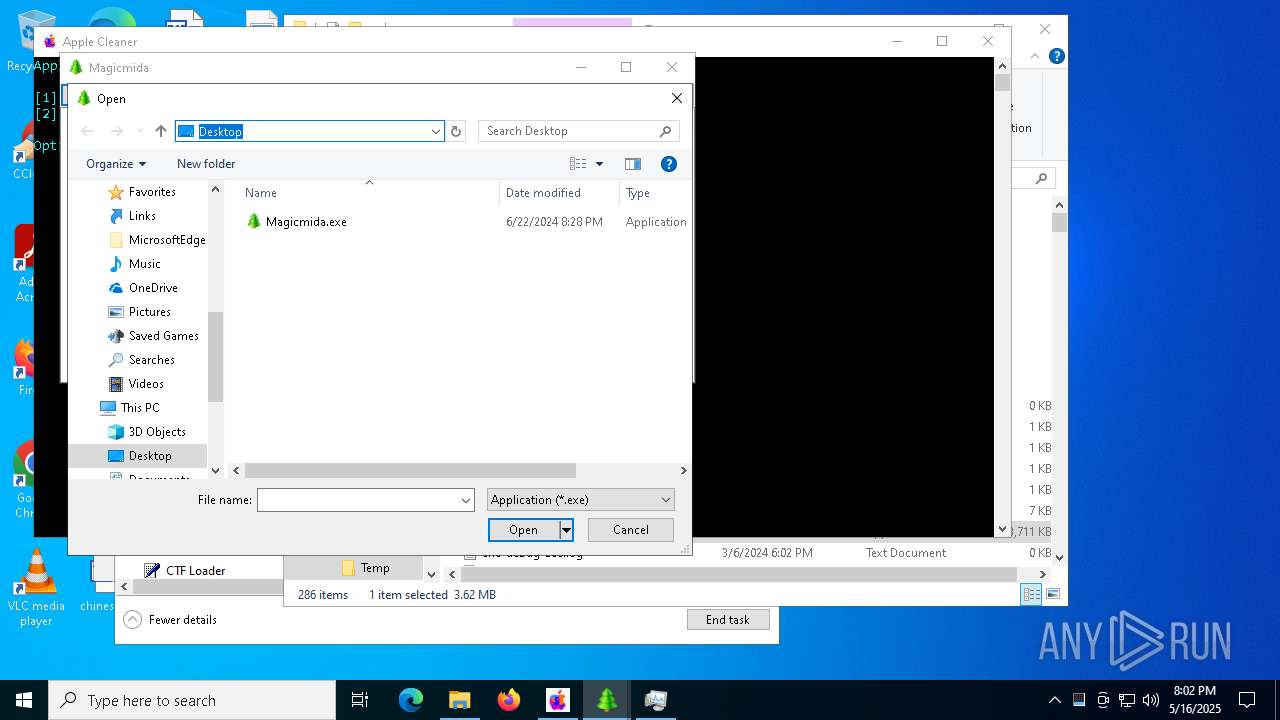Expand the address bar path dropdown
This screenshot has height=720, width=1280.
pyautogui.click(x=435, y=131)
